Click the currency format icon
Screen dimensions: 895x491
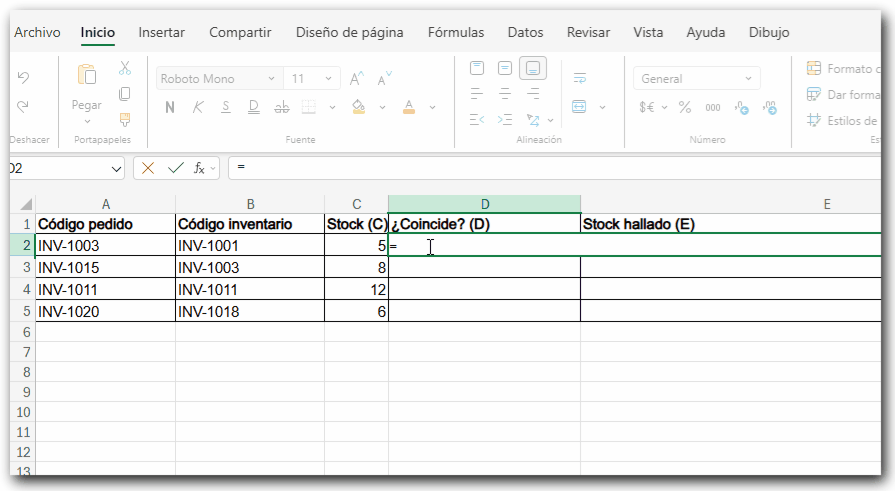point(647,107)
